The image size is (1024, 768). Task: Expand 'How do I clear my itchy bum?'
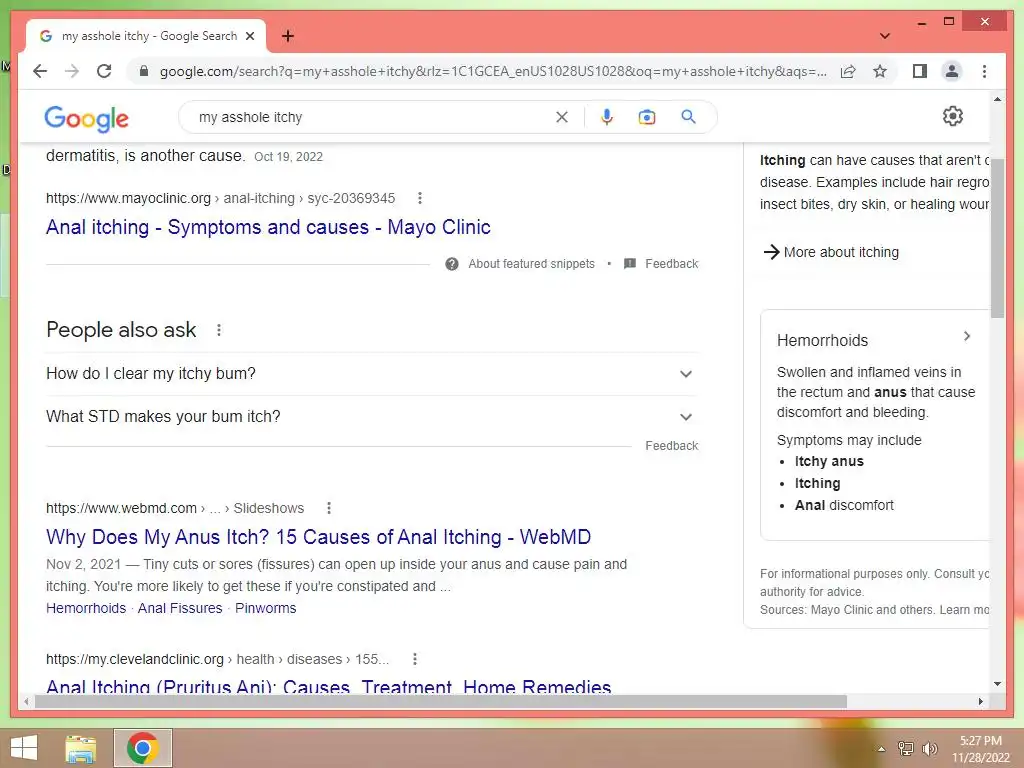(372, 374)
